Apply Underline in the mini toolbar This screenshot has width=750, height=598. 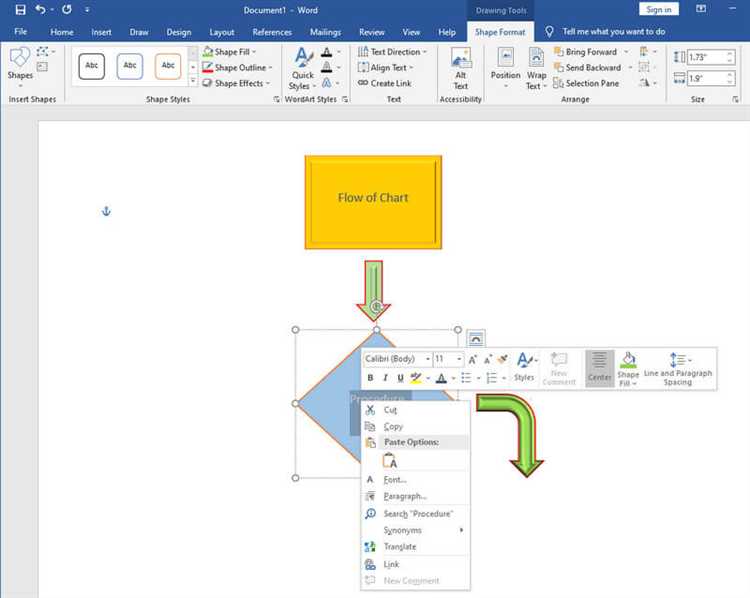point(400,378)
